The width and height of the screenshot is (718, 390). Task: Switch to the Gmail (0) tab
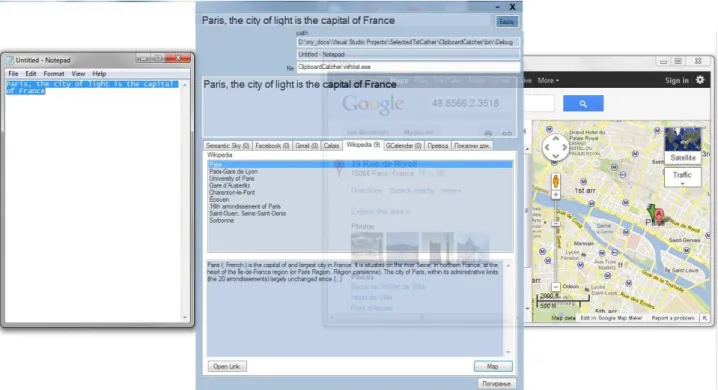(306, 146)
